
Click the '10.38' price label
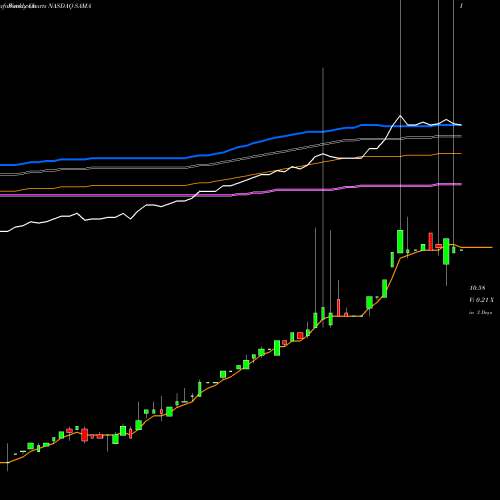coord(477,288)
